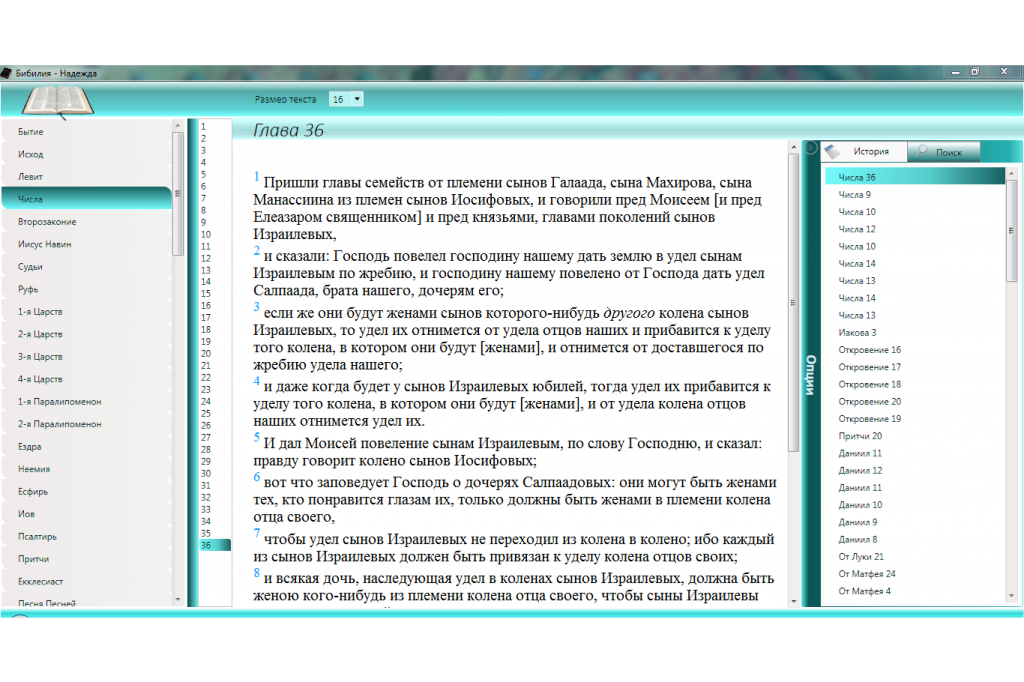Open history entry Иакова 3
The image size is (1024, 682).
(x=858, y=332)
